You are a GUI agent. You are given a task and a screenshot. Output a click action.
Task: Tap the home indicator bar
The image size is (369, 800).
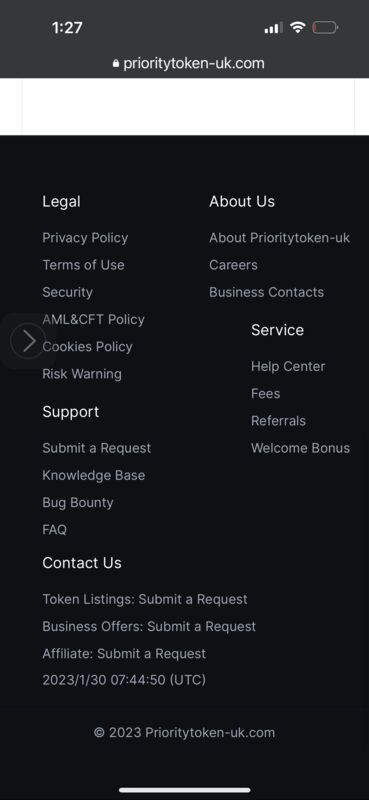point(185,790)
